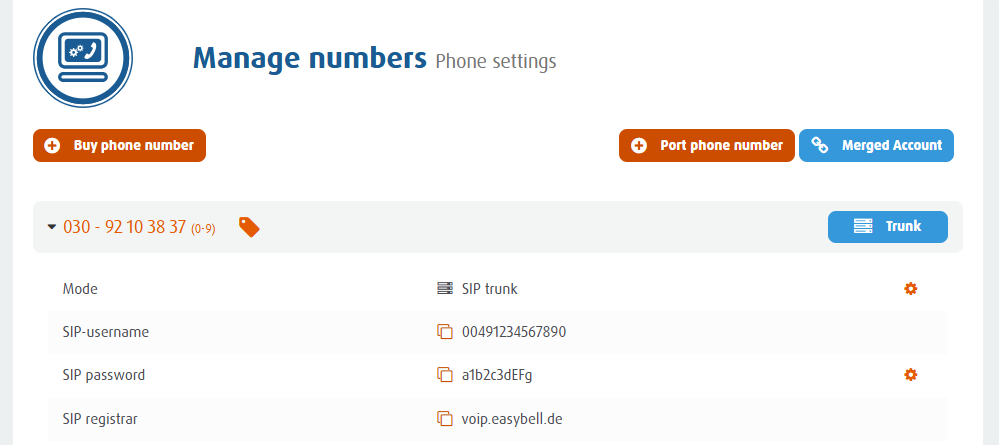Click the server icon beside SIP trunk

(x=445, y=289)
